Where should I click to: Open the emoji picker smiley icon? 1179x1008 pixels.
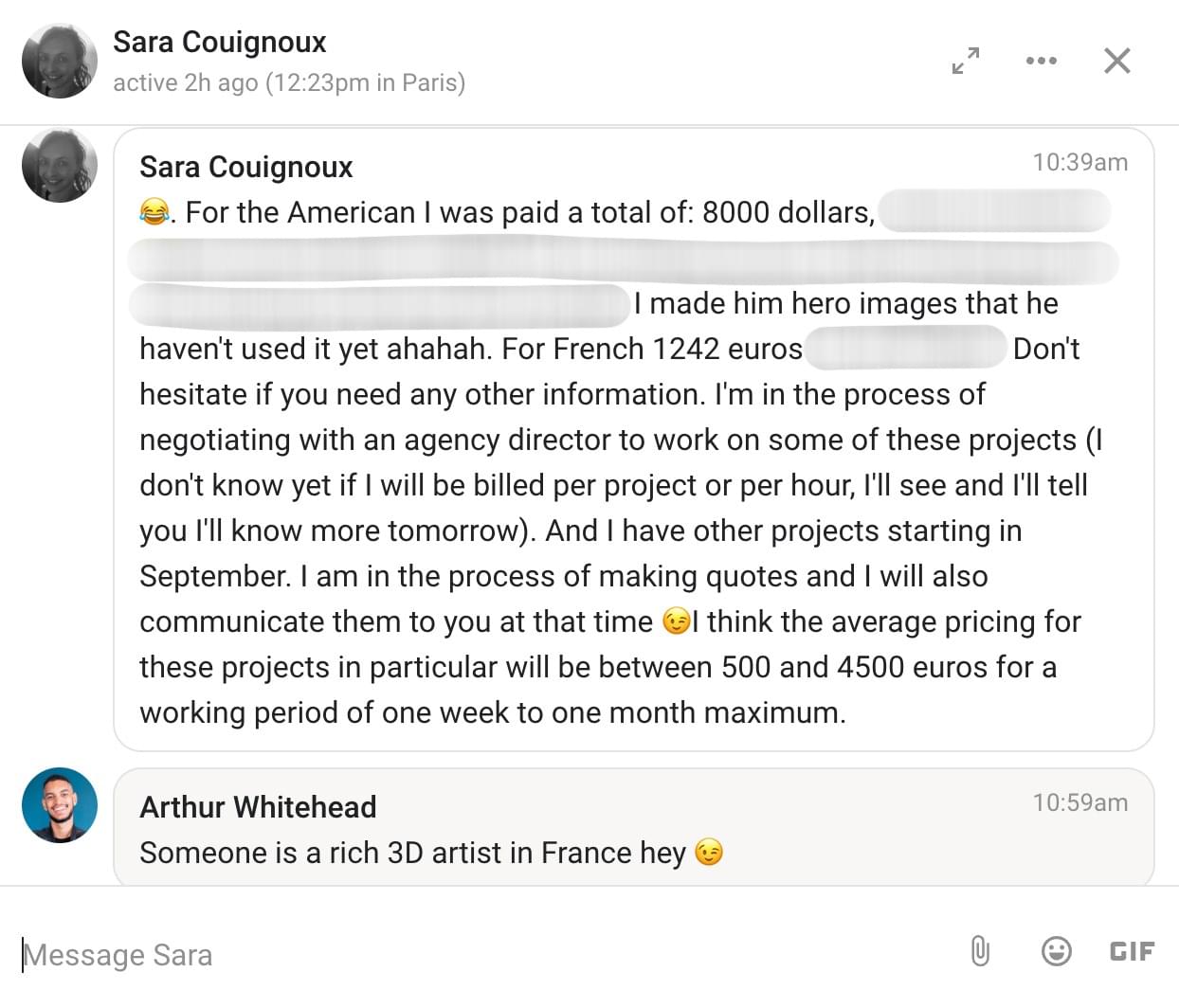pos(1056,950)
